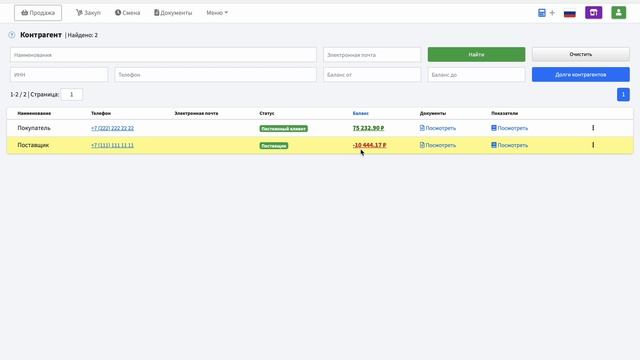This screenshot has width=640, height=360.
Task: Open balance 75 232.90 ₽ of Покупатель
Action: (x=368, y=128)
